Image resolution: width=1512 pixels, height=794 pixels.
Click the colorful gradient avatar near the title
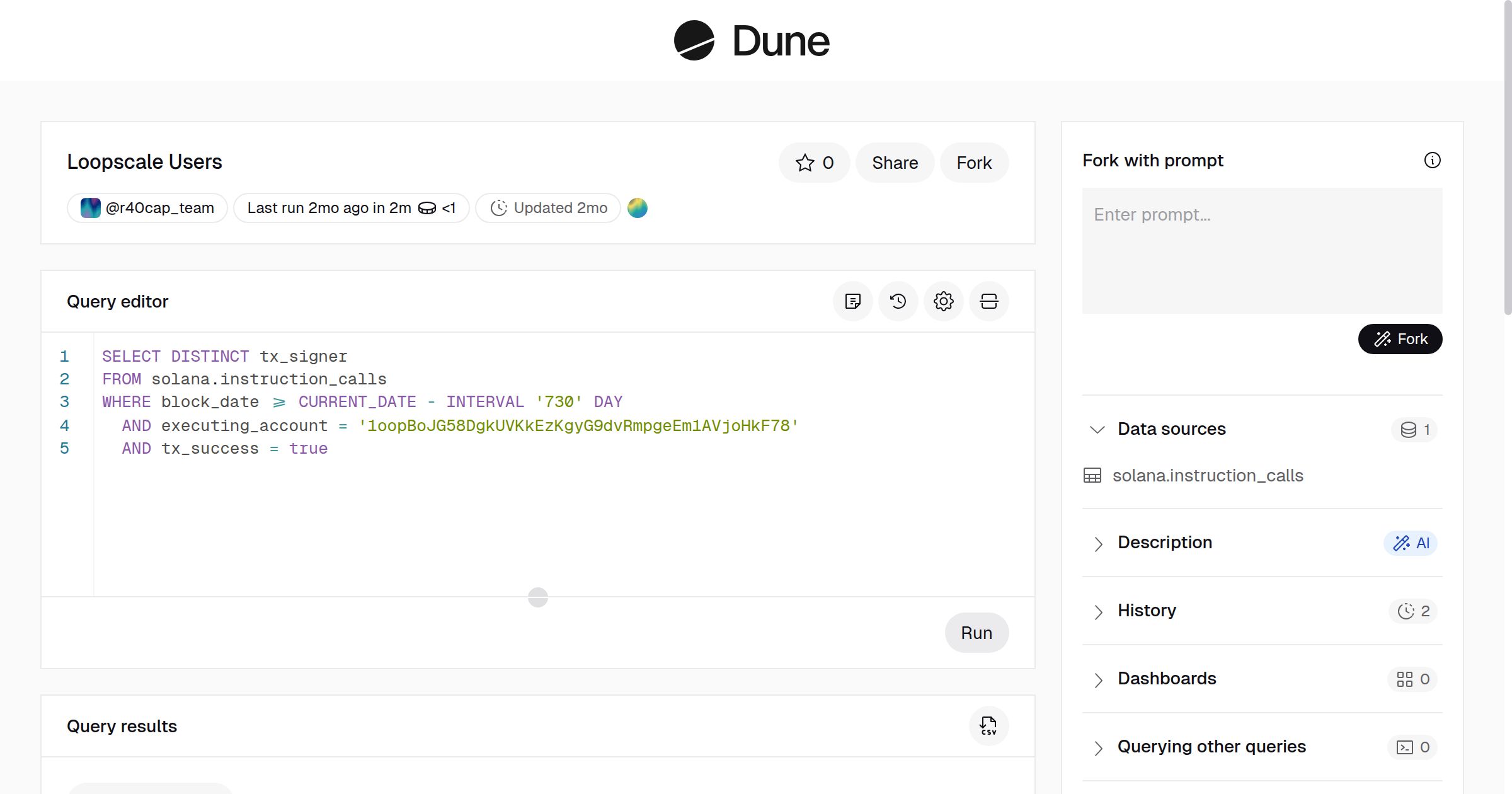click(637, 208)
